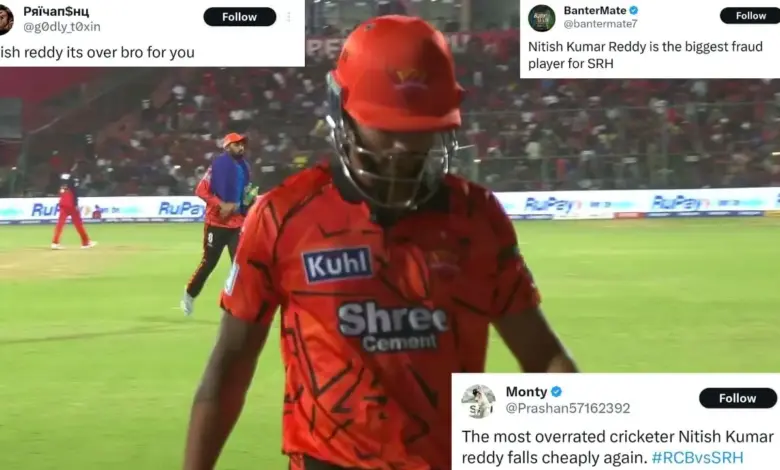Follow the Monty account

(x=737, y=398)
